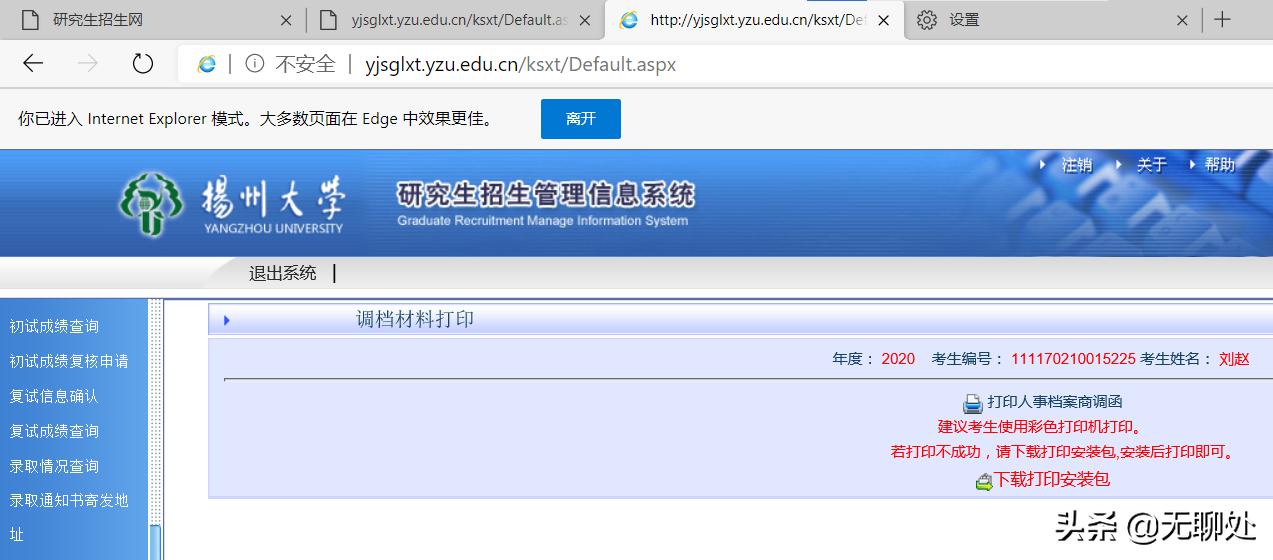Click the page icon on the 研究生招生网 tab
The height and width of the screenshot is (560, 1273).
(30, 20)
